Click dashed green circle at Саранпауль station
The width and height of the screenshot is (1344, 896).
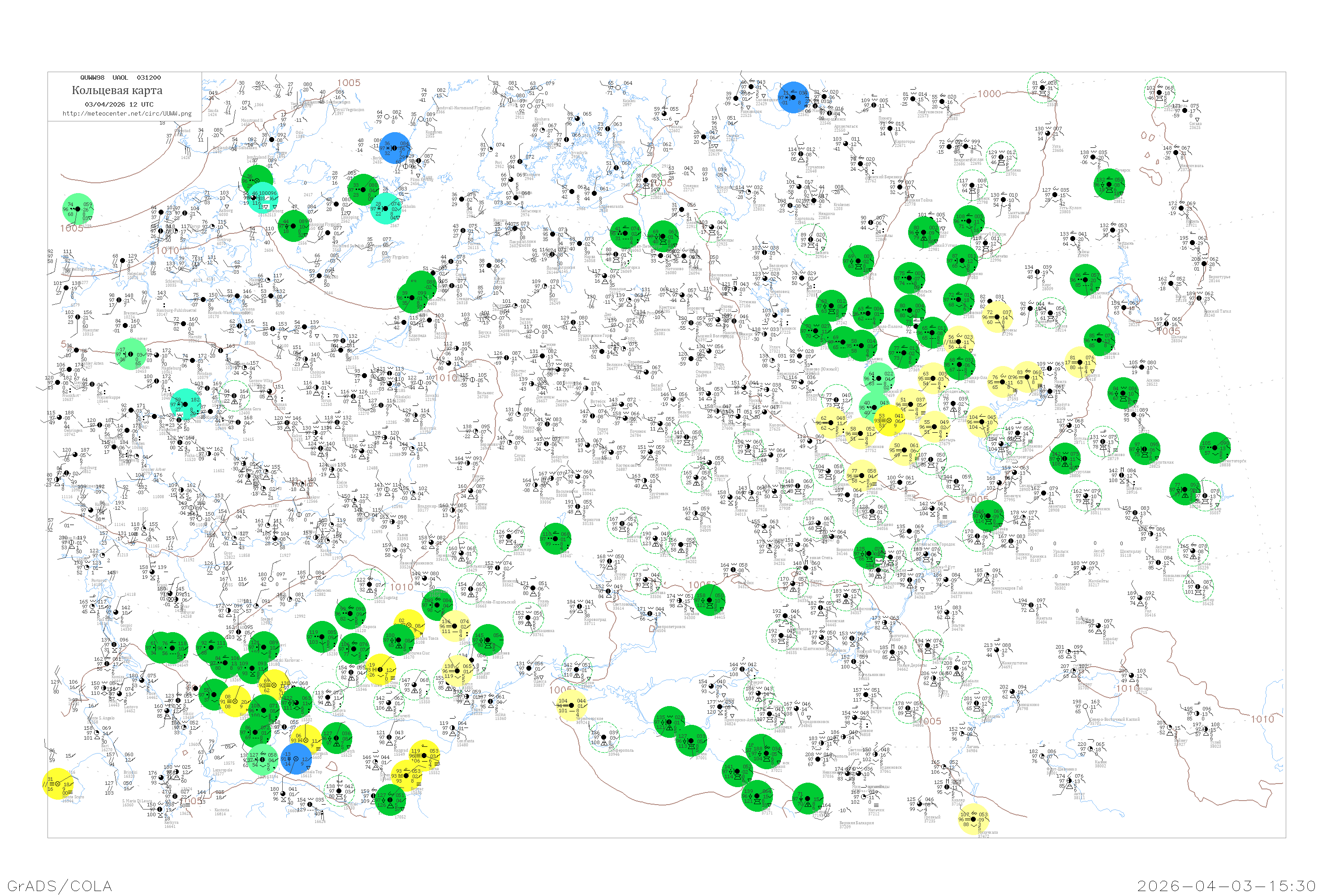(x=1159, y=93)
